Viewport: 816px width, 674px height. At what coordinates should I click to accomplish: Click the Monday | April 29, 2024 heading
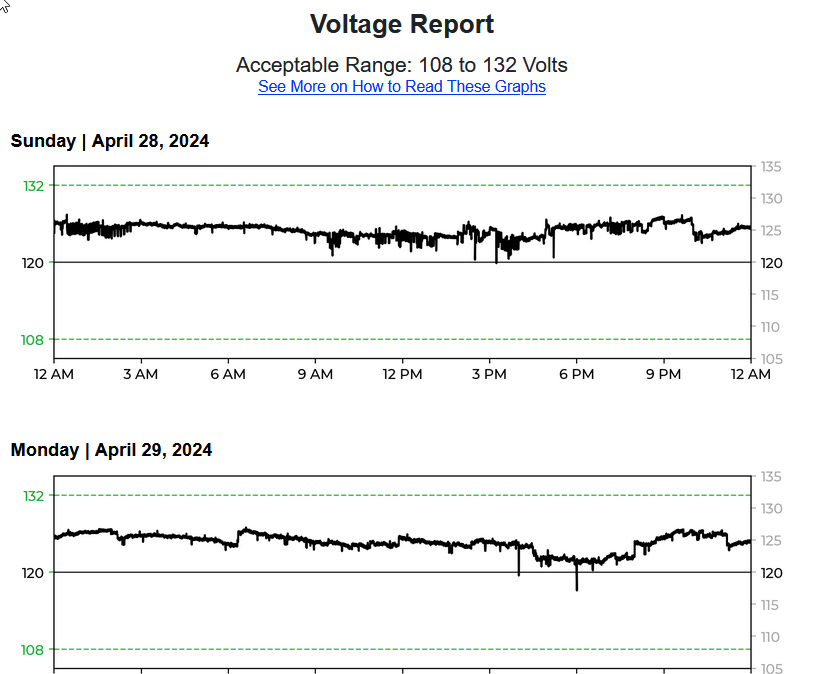[x=111, y=450]
